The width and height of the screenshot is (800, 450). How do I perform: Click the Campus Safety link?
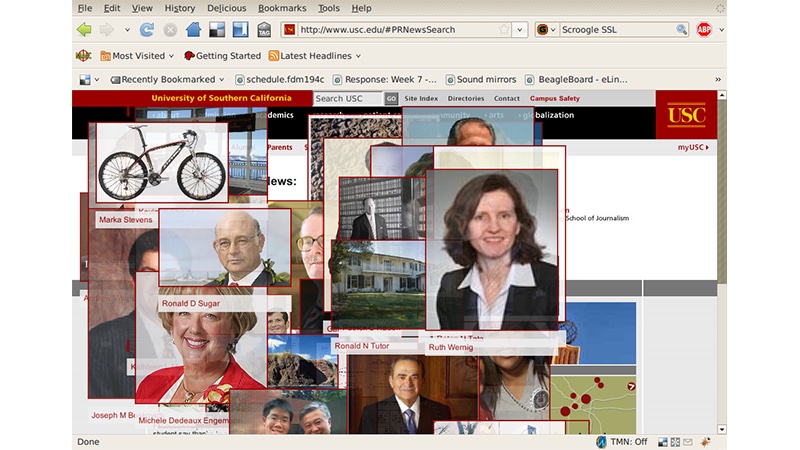pyautogui.click(x=555, y=98)
